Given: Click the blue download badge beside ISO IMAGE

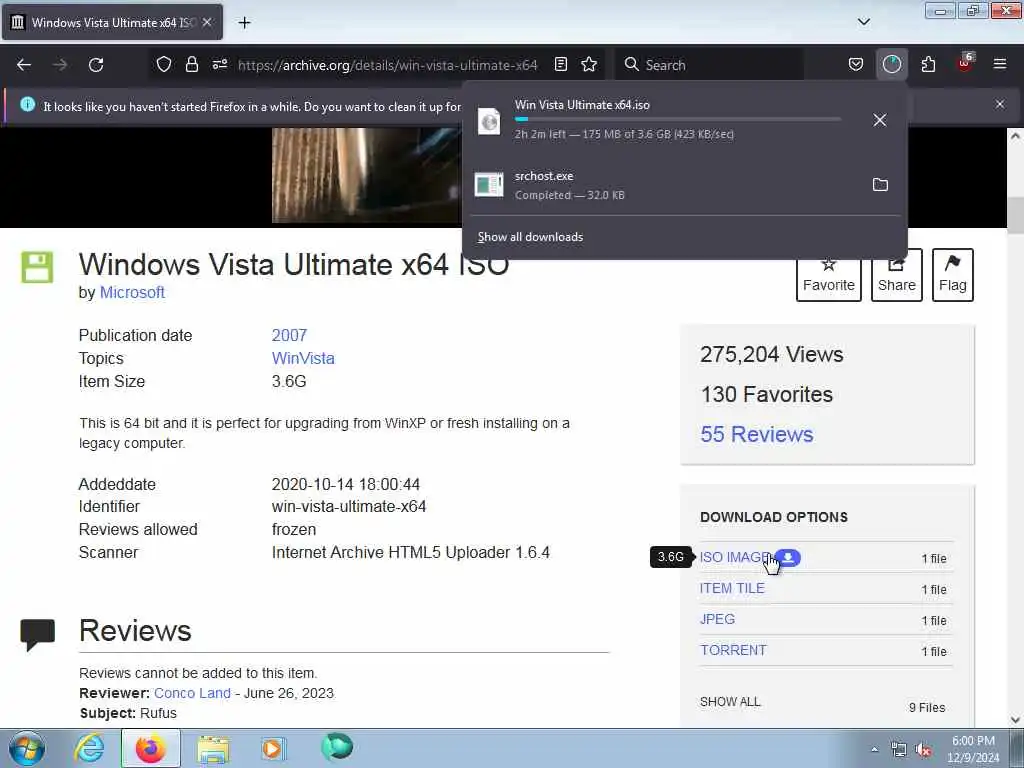Looking at the screenshot, I should pos(788,558).
